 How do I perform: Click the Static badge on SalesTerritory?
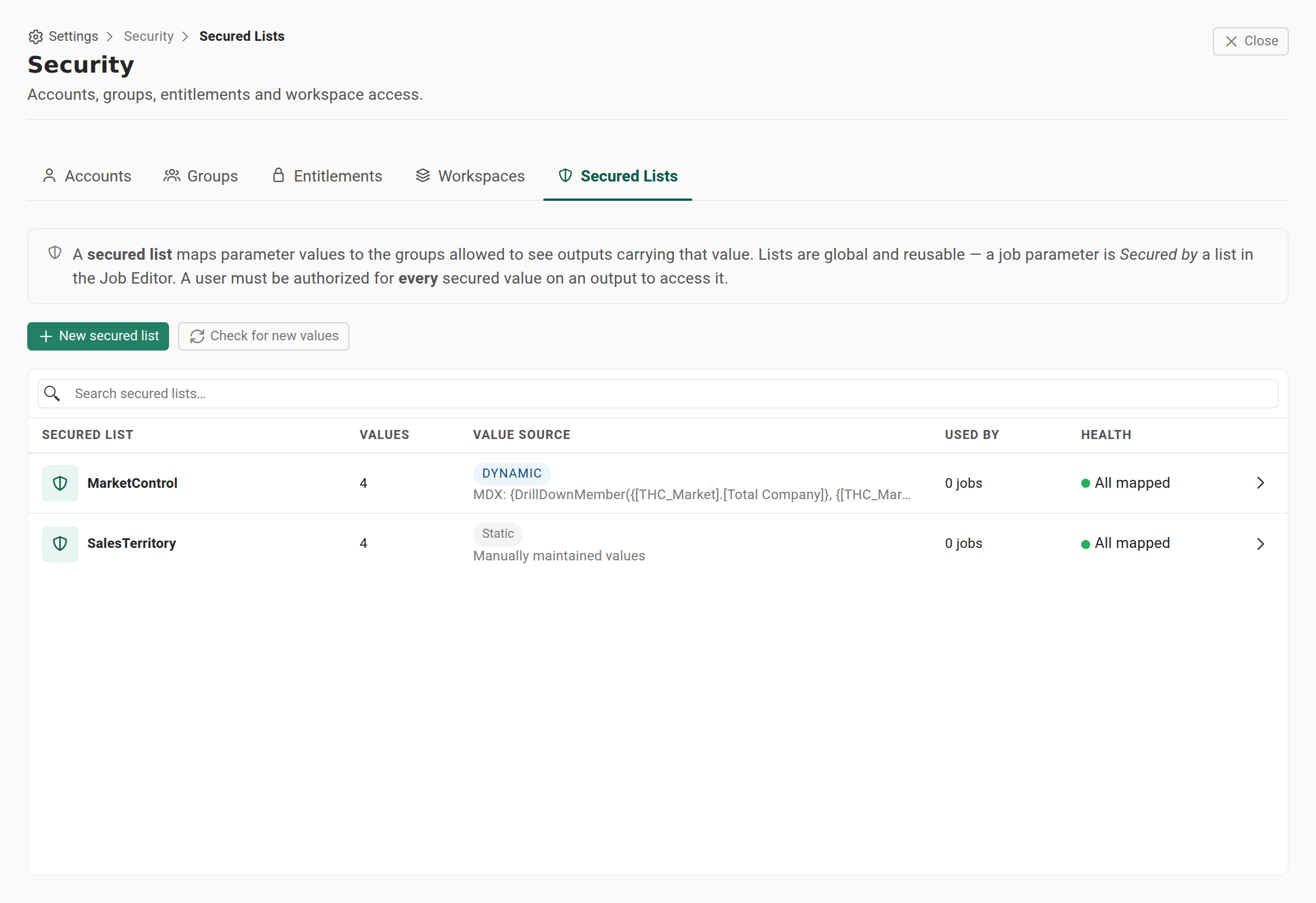coord(498,534)
